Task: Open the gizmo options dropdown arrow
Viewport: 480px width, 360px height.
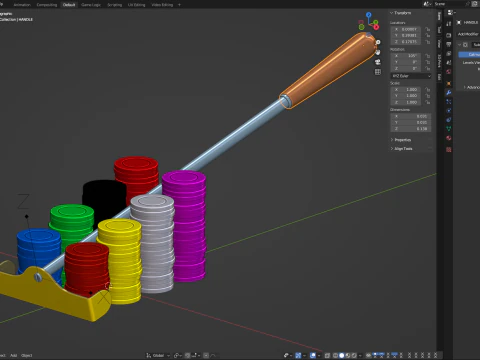Action: [x=304, y=355]
